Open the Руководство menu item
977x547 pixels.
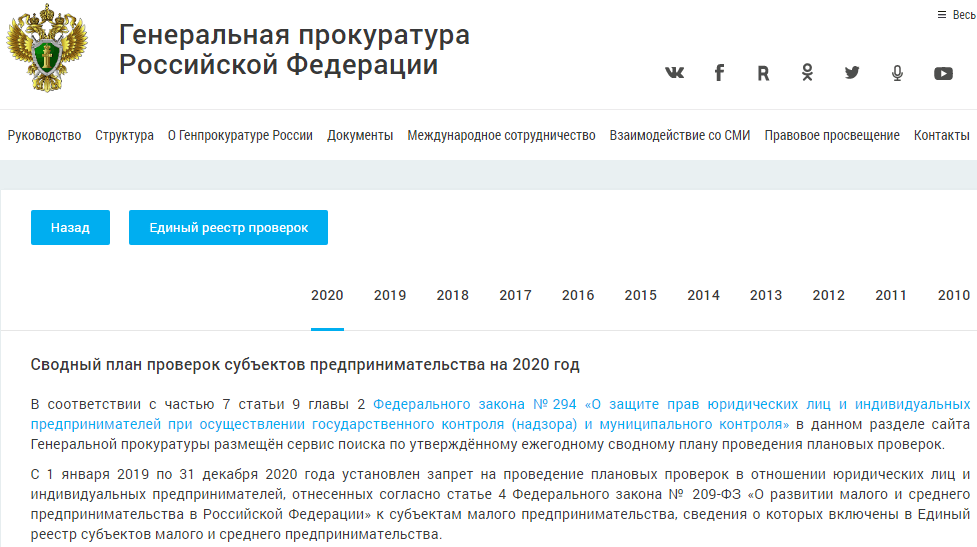coord(44,135)
